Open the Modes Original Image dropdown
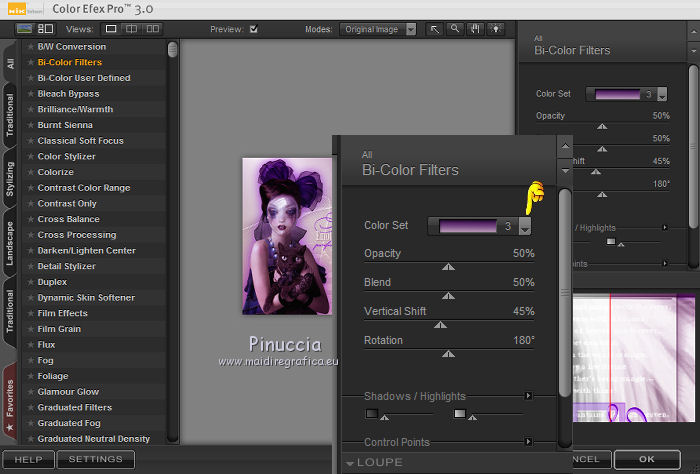The image size is (700, 474). [379, 29]
